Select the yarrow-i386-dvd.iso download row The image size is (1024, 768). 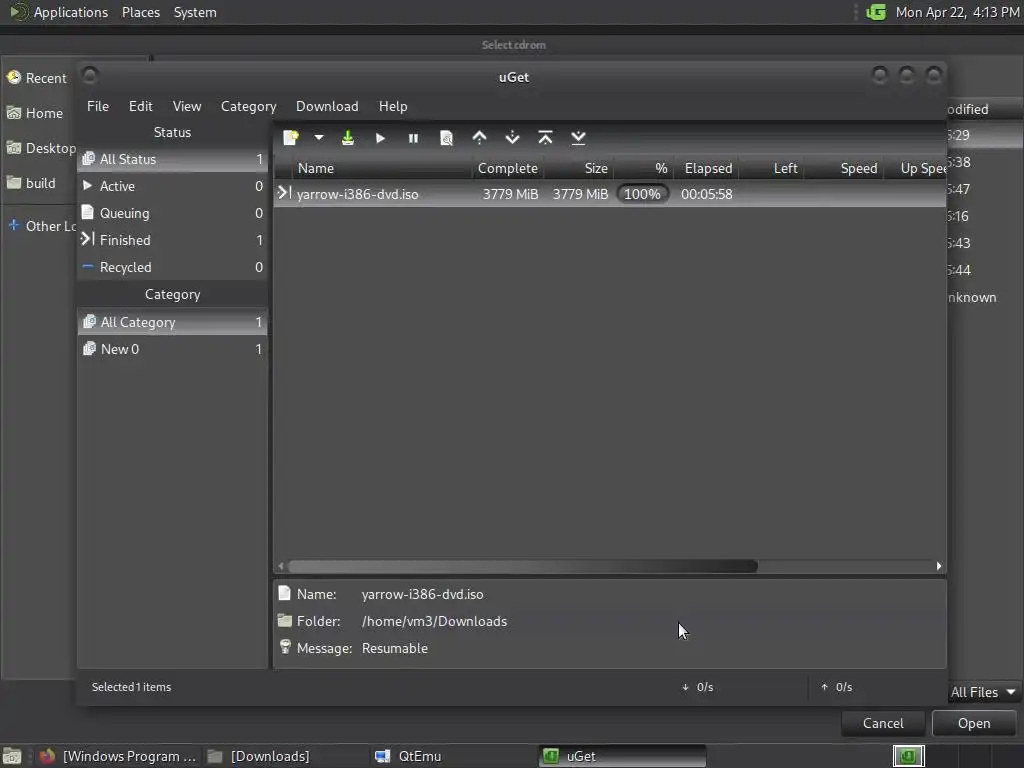tap(609, 194)
